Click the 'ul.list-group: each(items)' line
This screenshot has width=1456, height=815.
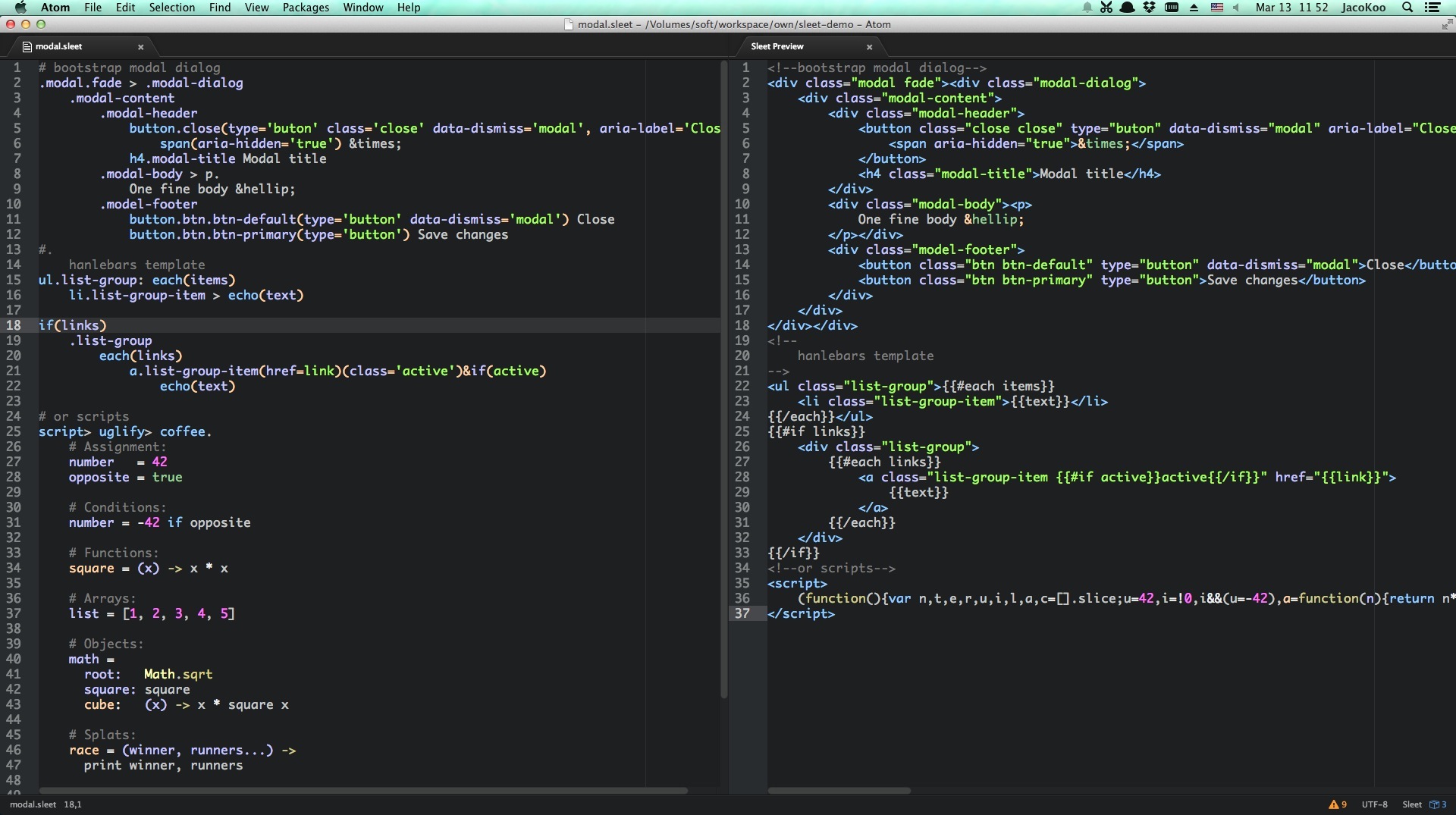137,280
